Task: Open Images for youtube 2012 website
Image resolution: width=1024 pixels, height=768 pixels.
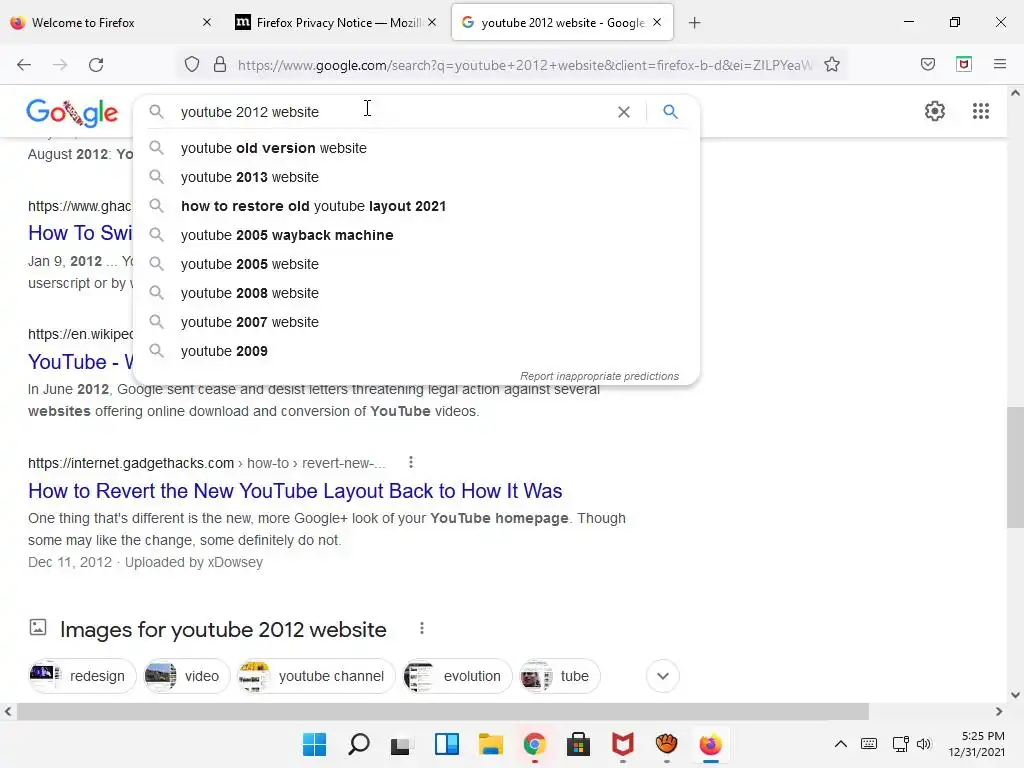Action: pyautogui.click(x=223, y=630)
